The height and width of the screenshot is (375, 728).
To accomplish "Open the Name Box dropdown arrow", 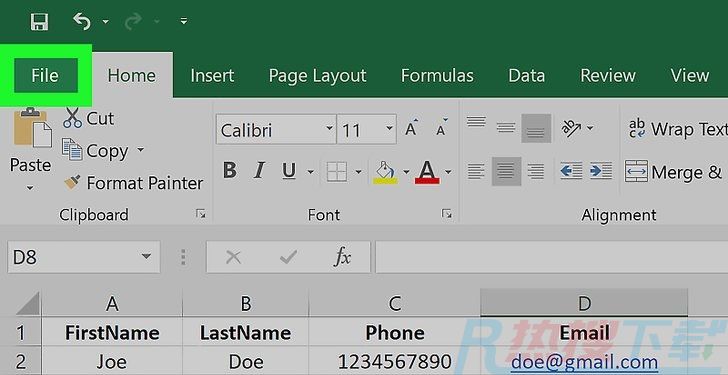I will coord(146,256).
